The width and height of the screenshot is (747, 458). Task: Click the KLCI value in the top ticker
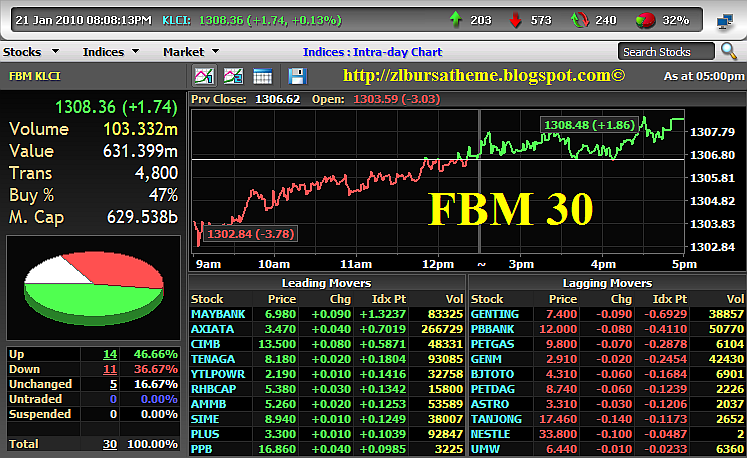click(270, 20)
